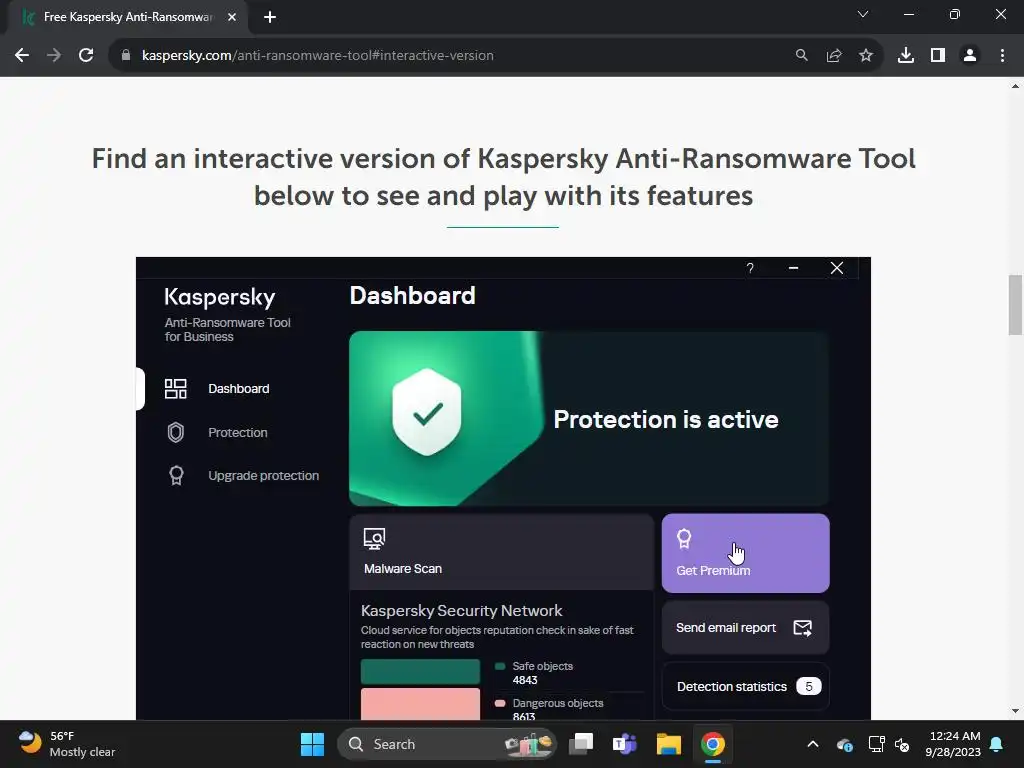Click the muted volume tray icon
1024x768 pixels.
coord(902,744)
